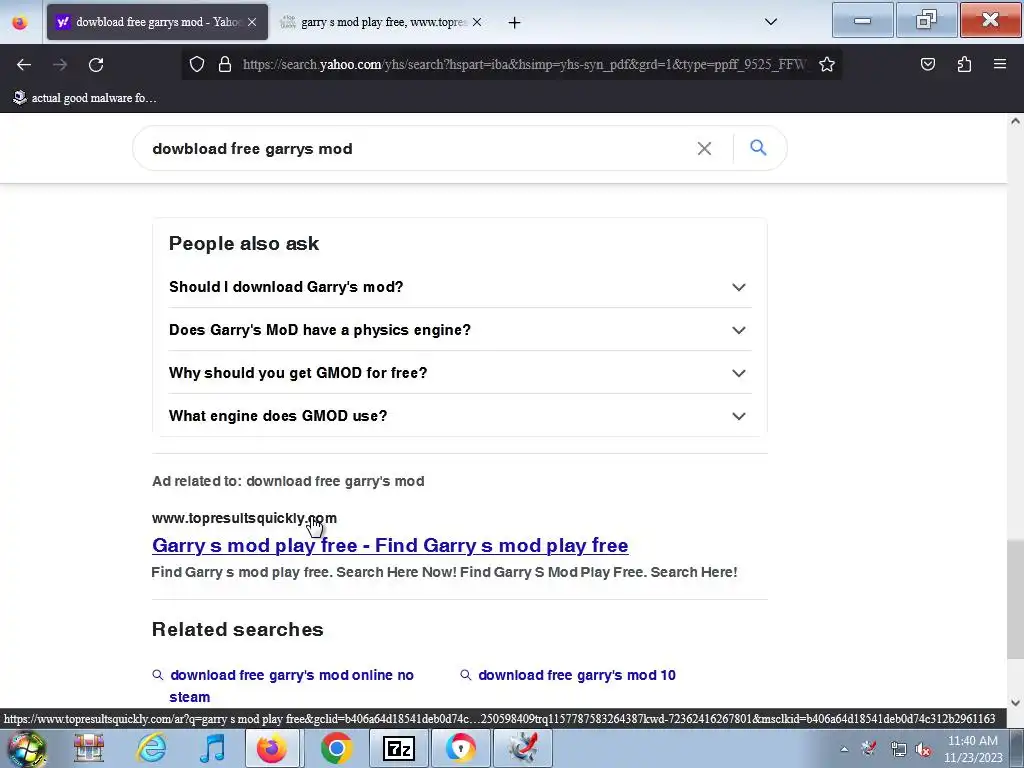Launch the music player taskbar icon
The height and width of the screenshot is (768, 1024).
[x=212, y=748]
